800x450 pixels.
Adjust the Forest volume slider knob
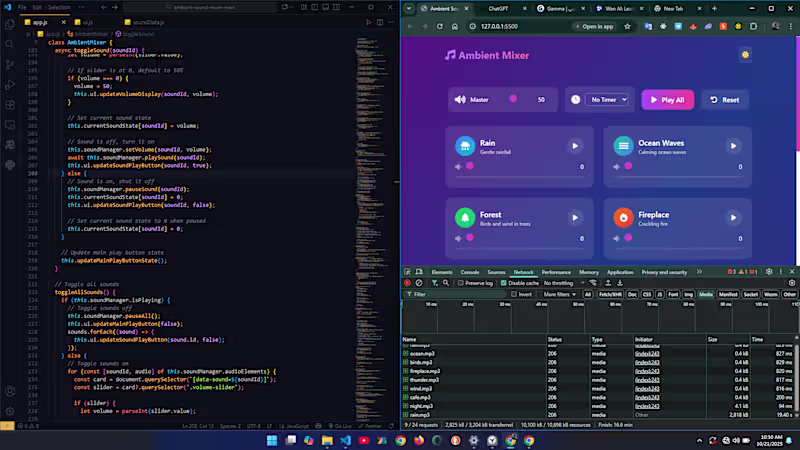470,237
